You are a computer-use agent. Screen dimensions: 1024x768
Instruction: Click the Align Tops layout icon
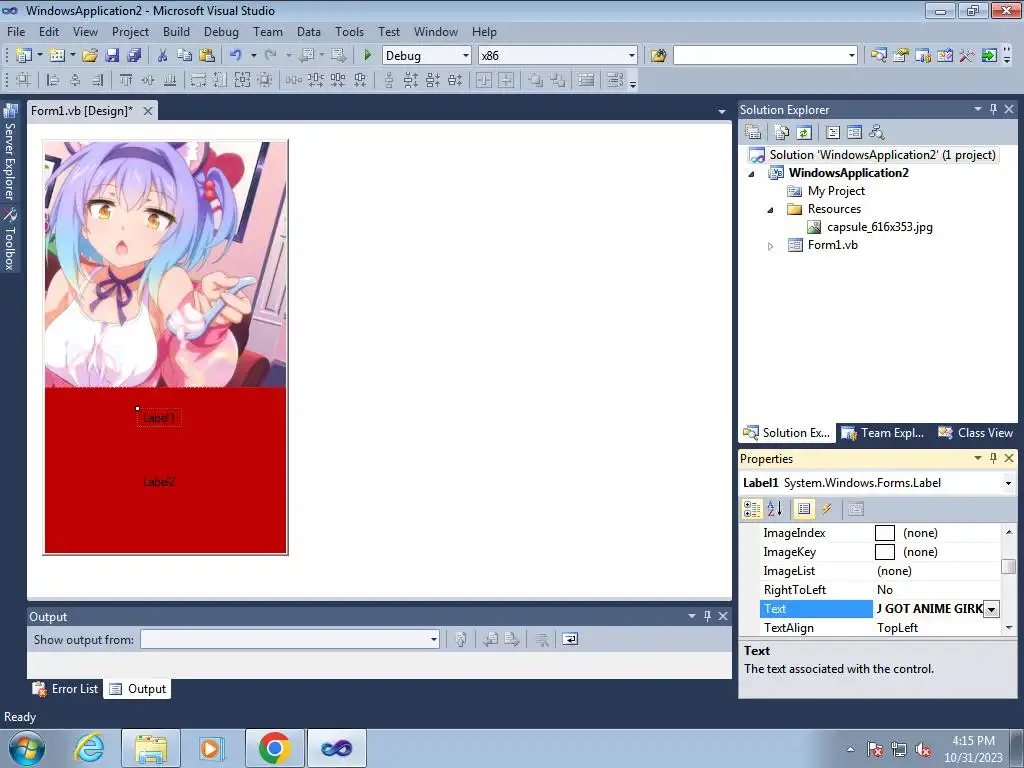click(x=126, y=80)
